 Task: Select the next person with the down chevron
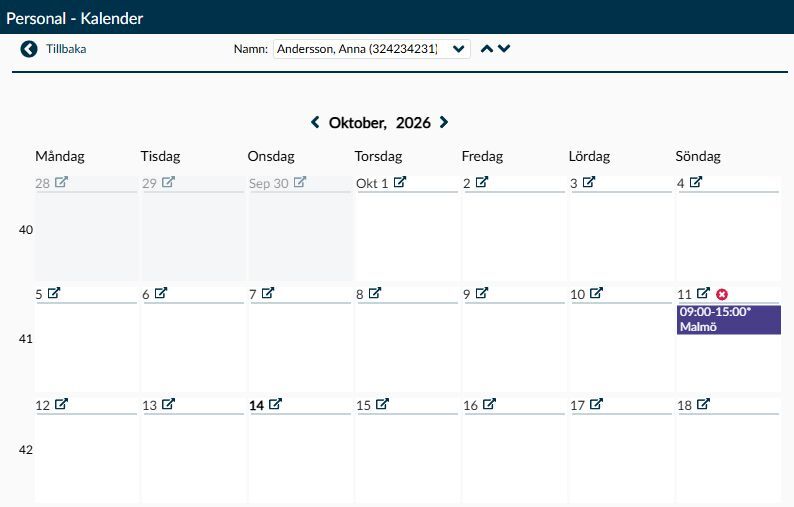pos(504,49)
